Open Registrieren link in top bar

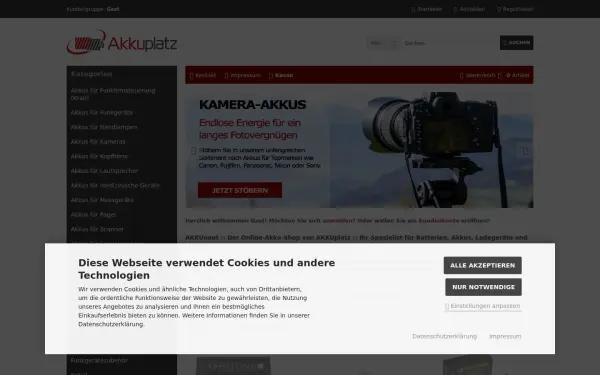tap(515, 9)
